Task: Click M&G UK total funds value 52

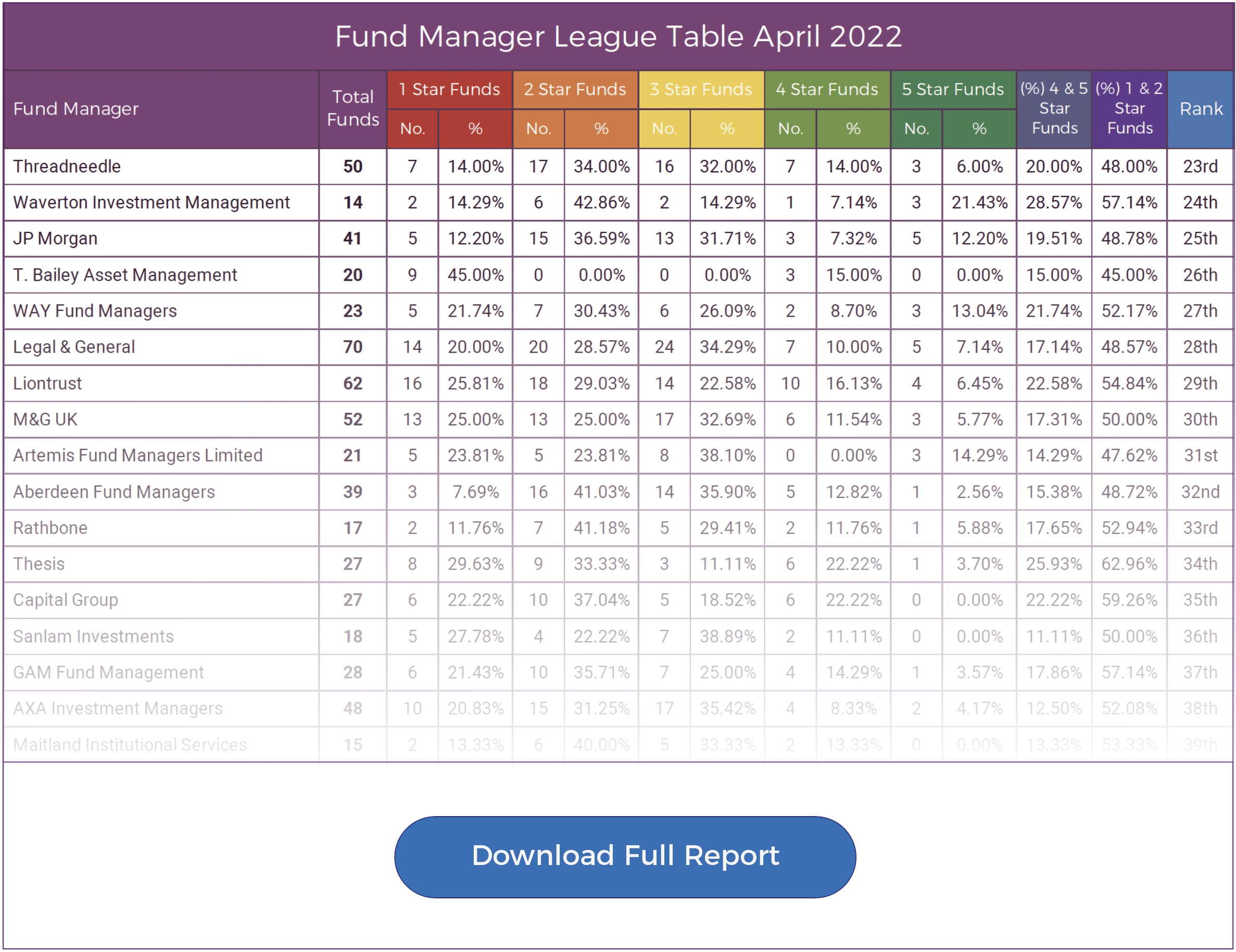Action: (x=352, y=419)
